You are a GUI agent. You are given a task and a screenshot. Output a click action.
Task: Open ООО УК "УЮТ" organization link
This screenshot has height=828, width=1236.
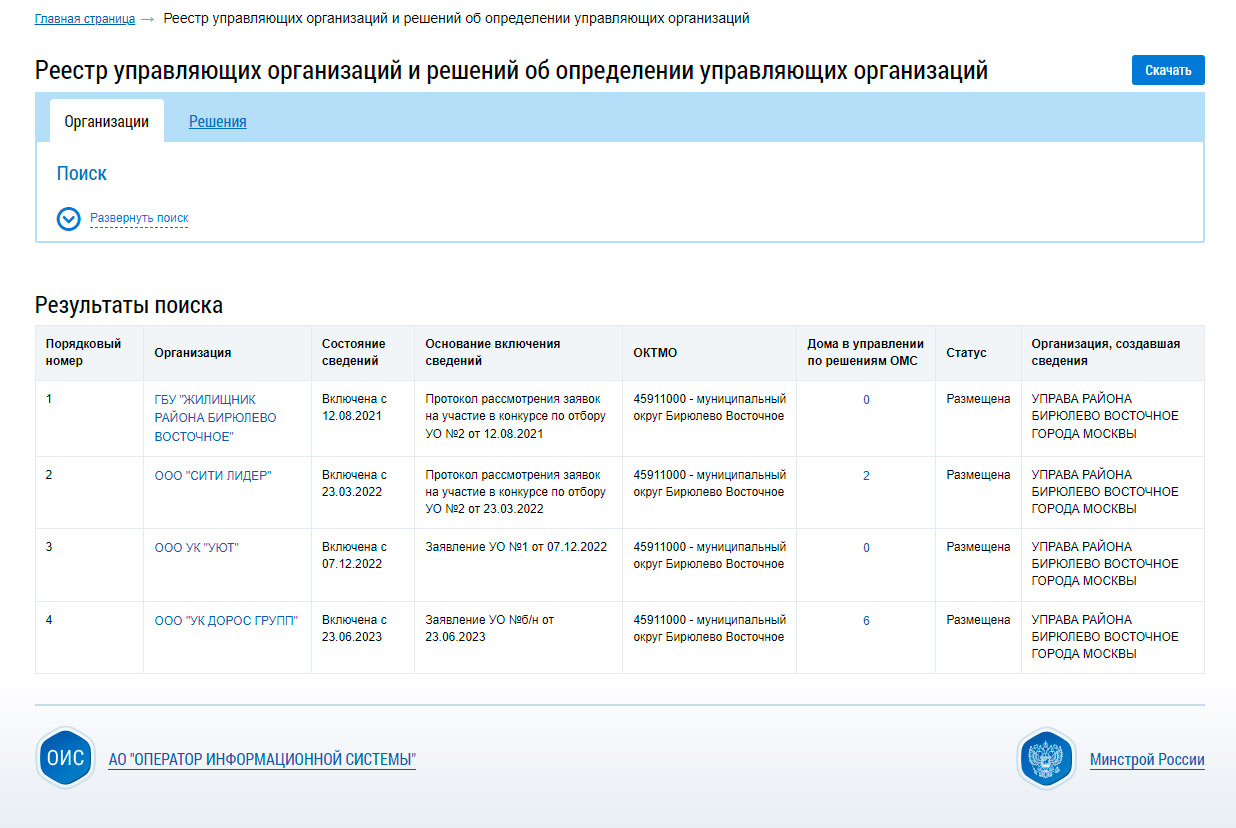click(x=196, y=548)
